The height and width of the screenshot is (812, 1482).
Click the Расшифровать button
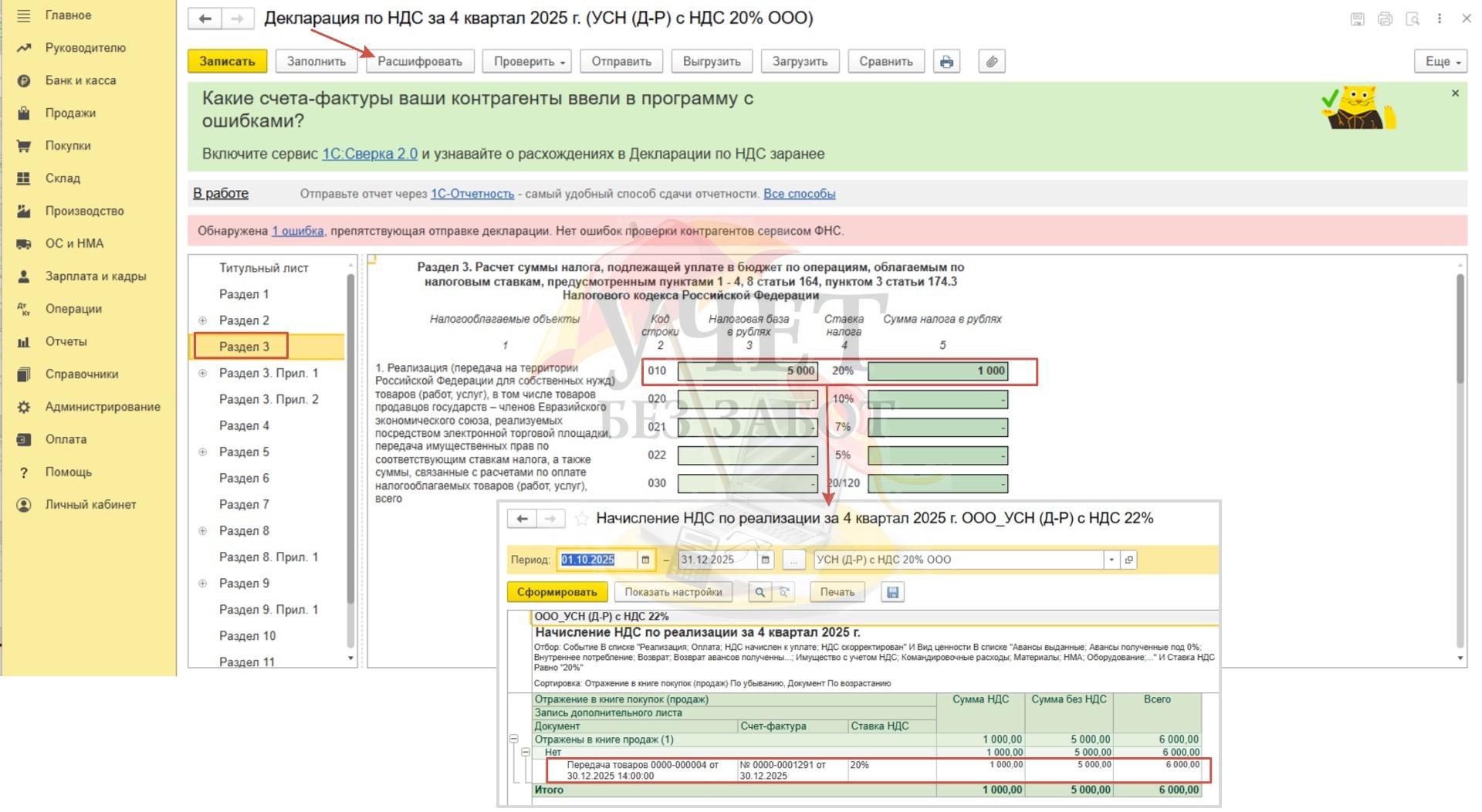tap(419, 62)
